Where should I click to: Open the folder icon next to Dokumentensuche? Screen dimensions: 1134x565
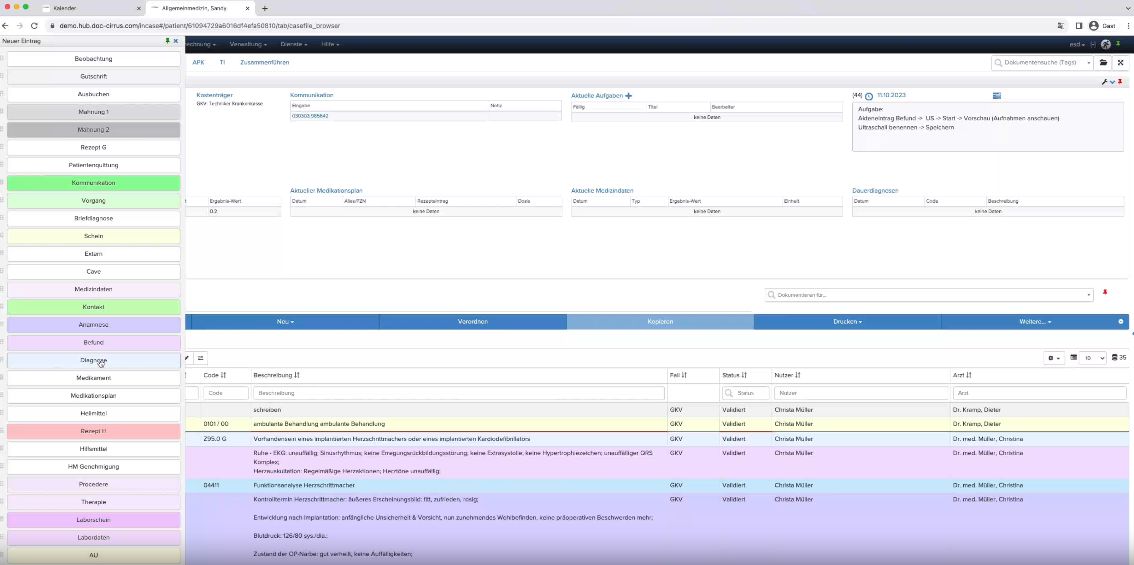tap(1104, 63)
